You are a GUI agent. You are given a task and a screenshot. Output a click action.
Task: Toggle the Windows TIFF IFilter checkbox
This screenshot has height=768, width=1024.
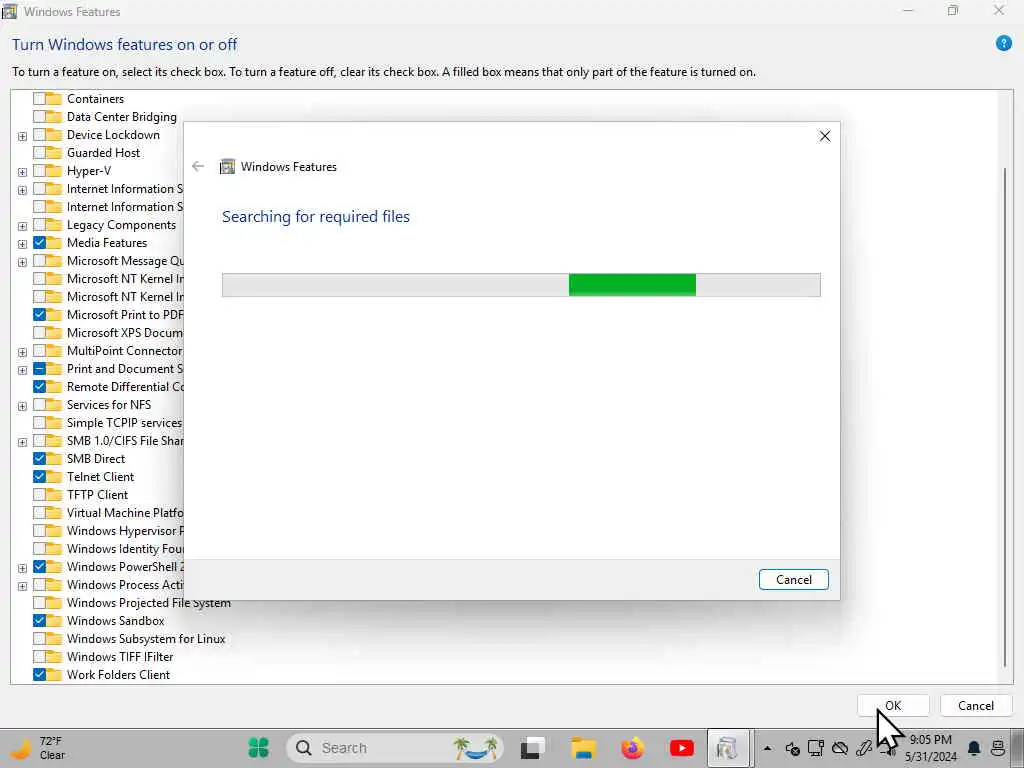click(39, 656)
